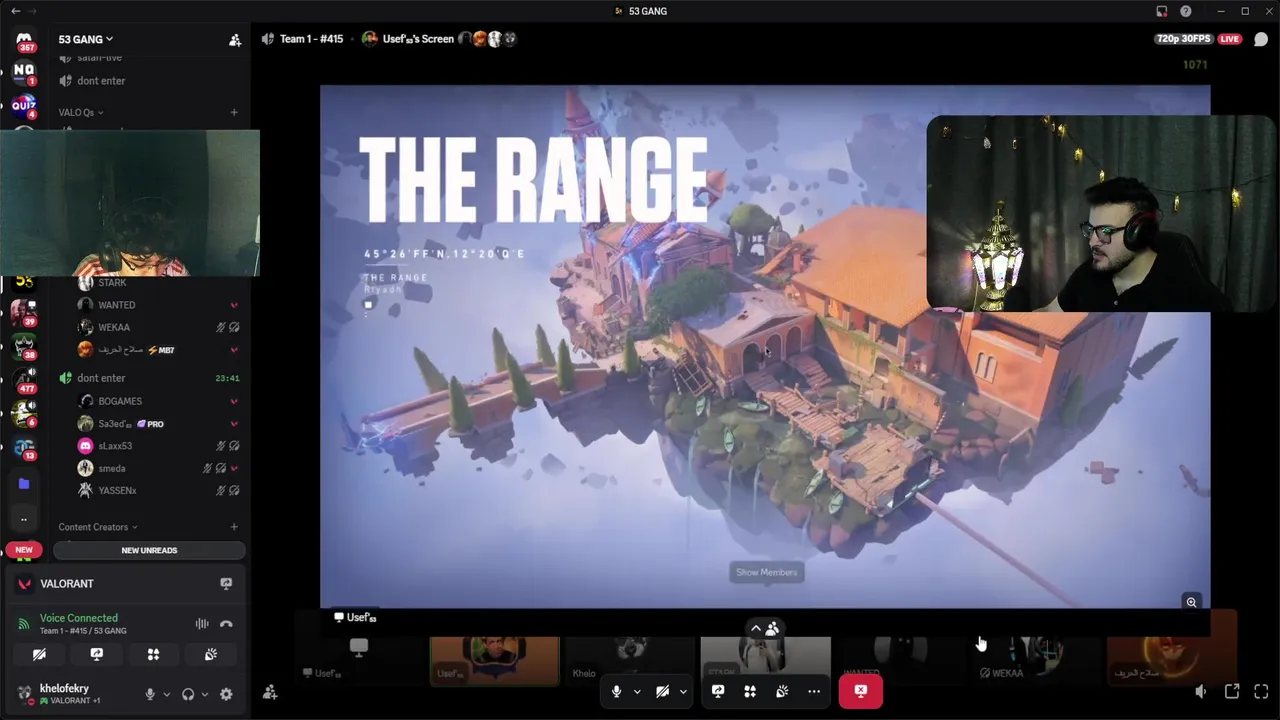Select user YASSENx in voice list
Screen dimensions: 1280x720
pyautogui.click(x=117, y=490)
